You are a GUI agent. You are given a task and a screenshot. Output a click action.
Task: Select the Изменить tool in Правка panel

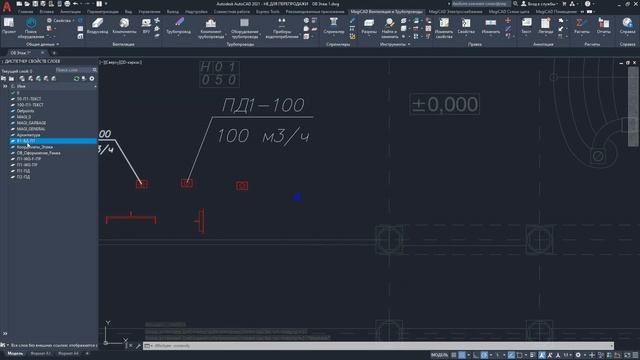[491, 26]
